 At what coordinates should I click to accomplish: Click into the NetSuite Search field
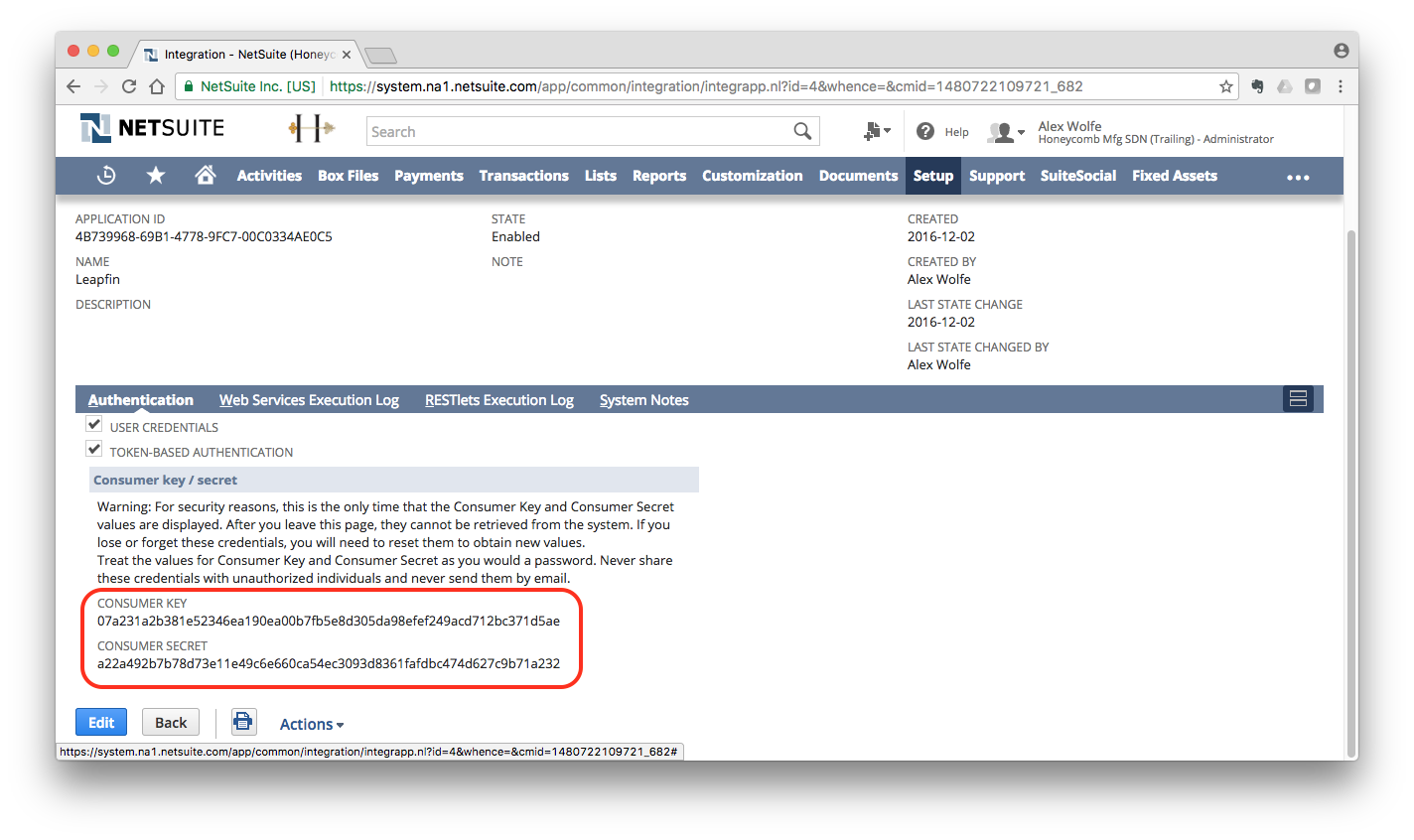click(x=578, y=131)
